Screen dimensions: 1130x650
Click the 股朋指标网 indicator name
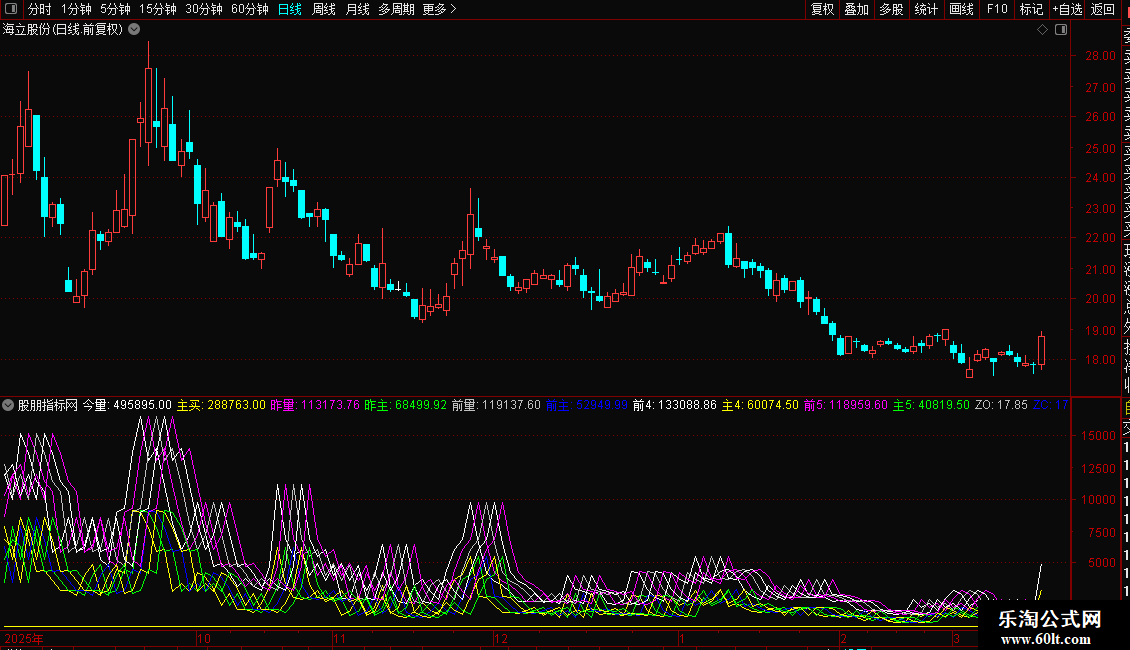[48, 405]
